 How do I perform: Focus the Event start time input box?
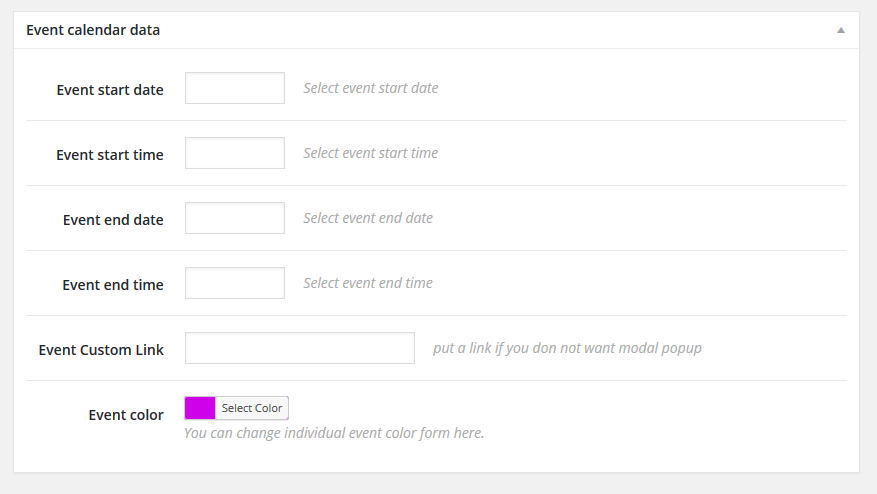coord(235,153)
